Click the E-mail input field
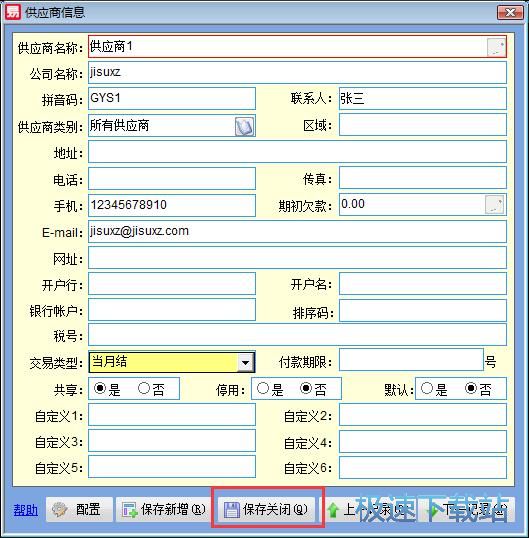This screenshot has width=529, height=538. (x=297, y=232)
